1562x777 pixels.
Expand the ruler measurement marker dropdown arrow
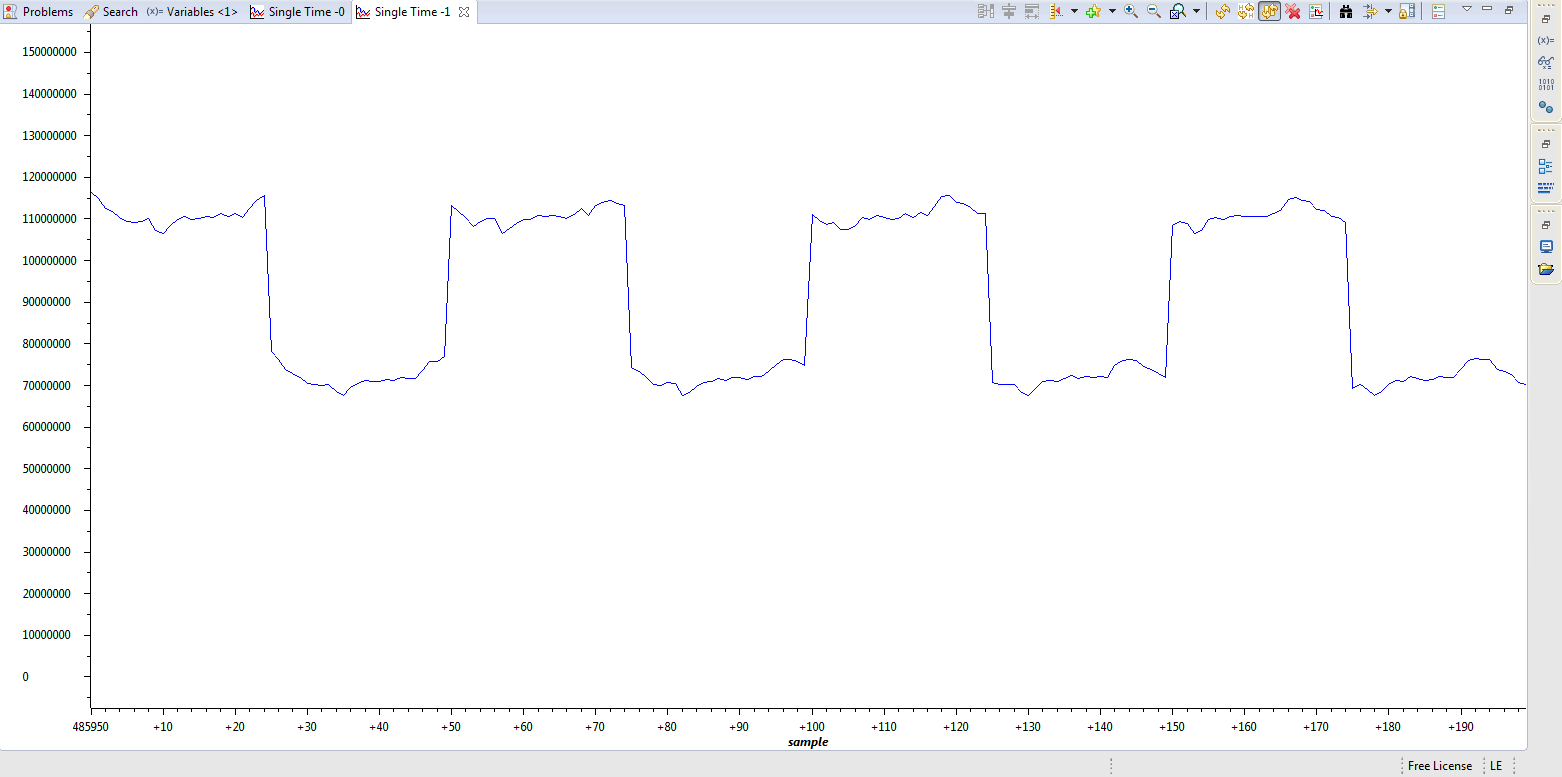pos(1074,11)
